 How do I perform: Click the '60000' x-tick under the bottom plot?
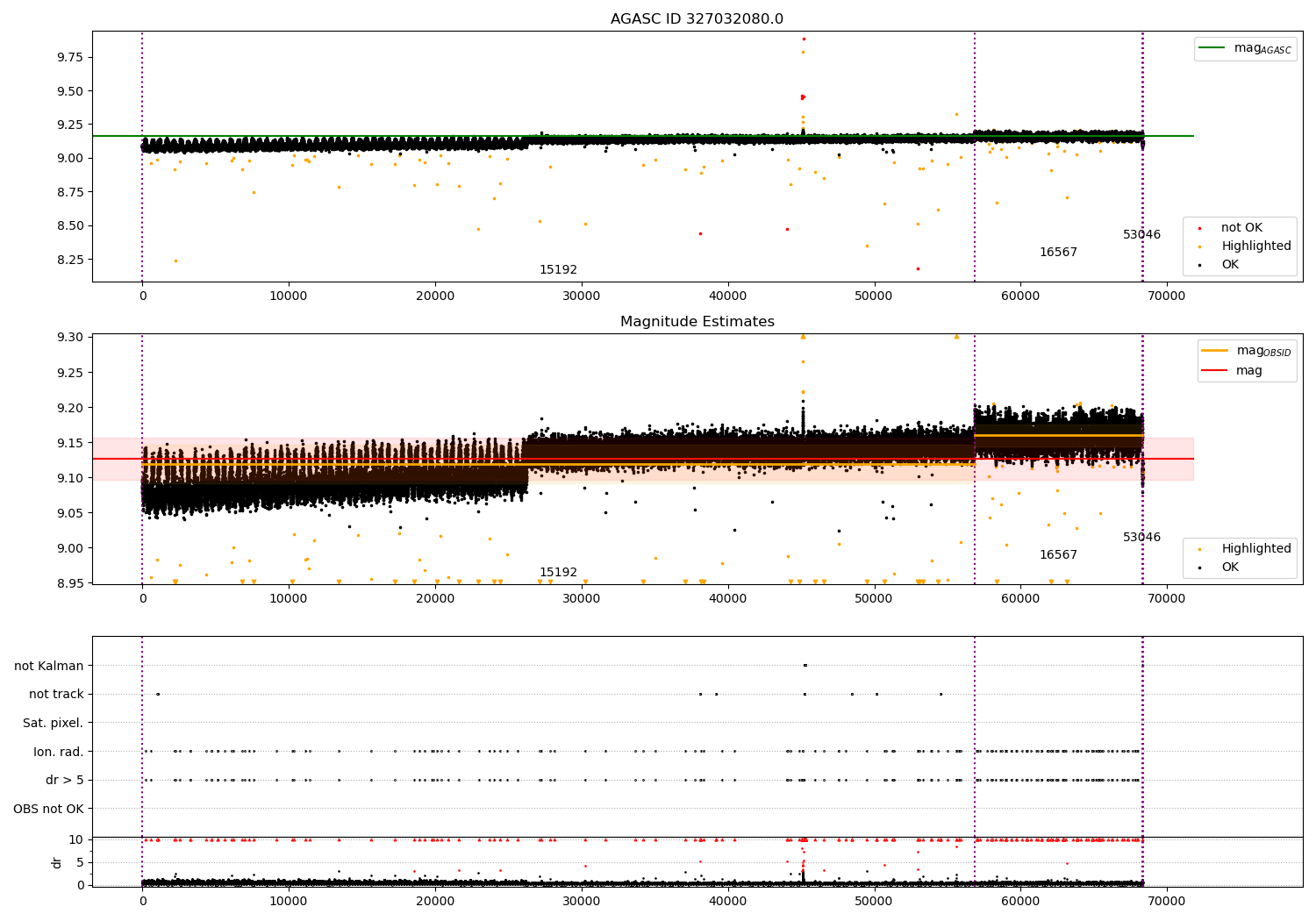(x=1019, y=902)
